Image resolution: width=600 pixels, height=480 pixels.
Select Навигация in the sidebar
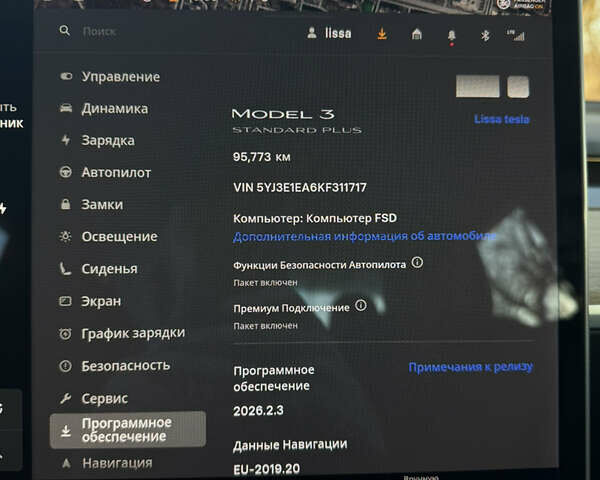point(107,463)
